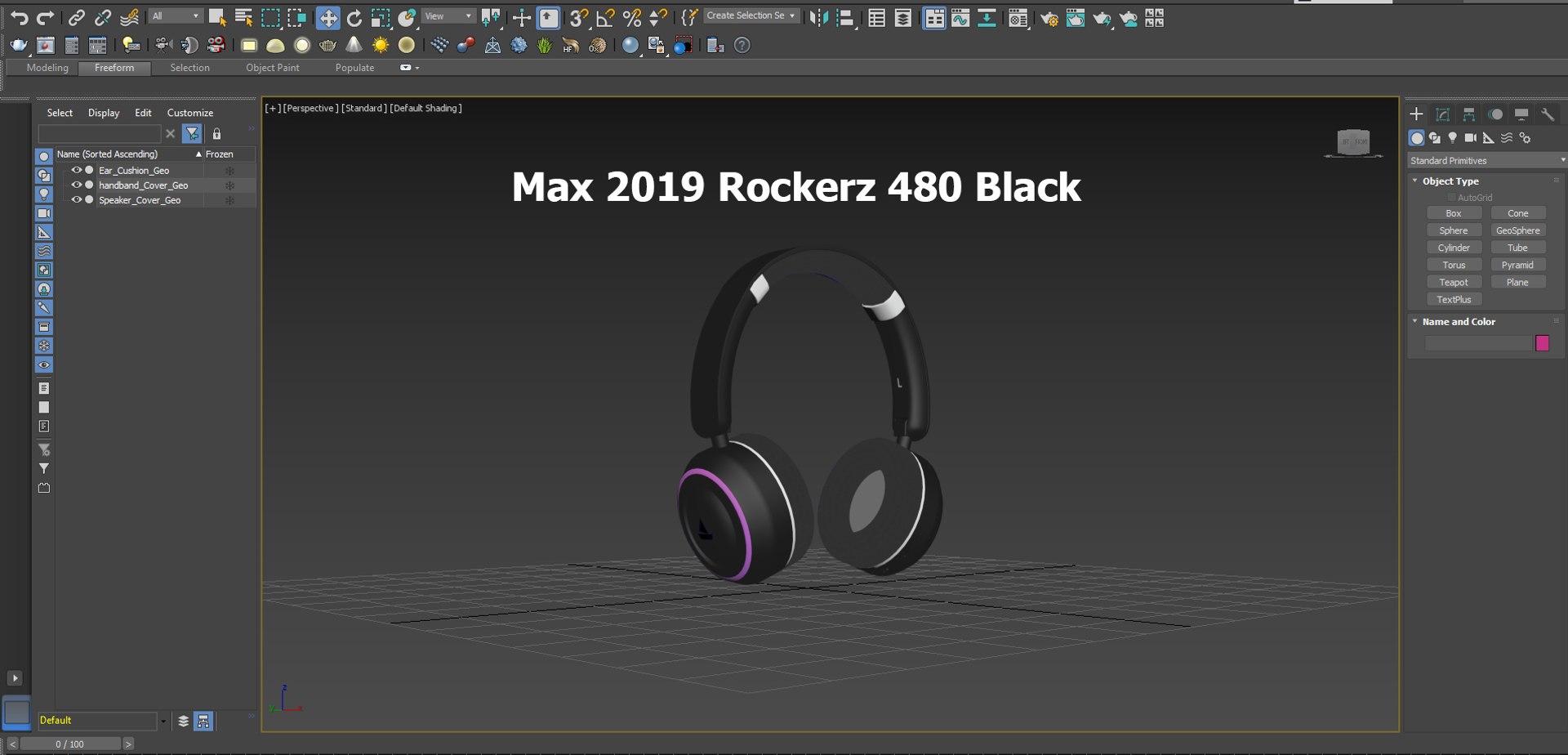Click the pink object color swatch

click(1542, 343)
